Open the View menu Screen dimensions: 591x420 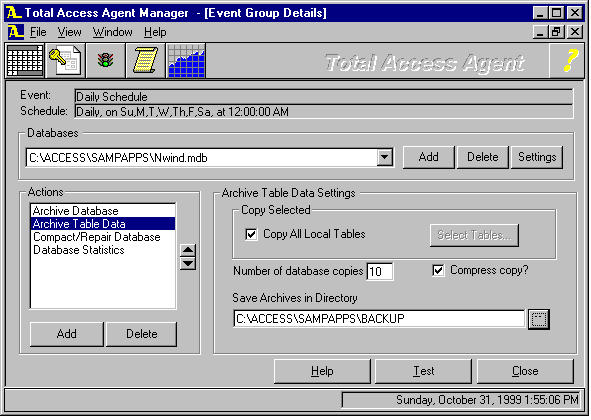(x=69, y=32)
